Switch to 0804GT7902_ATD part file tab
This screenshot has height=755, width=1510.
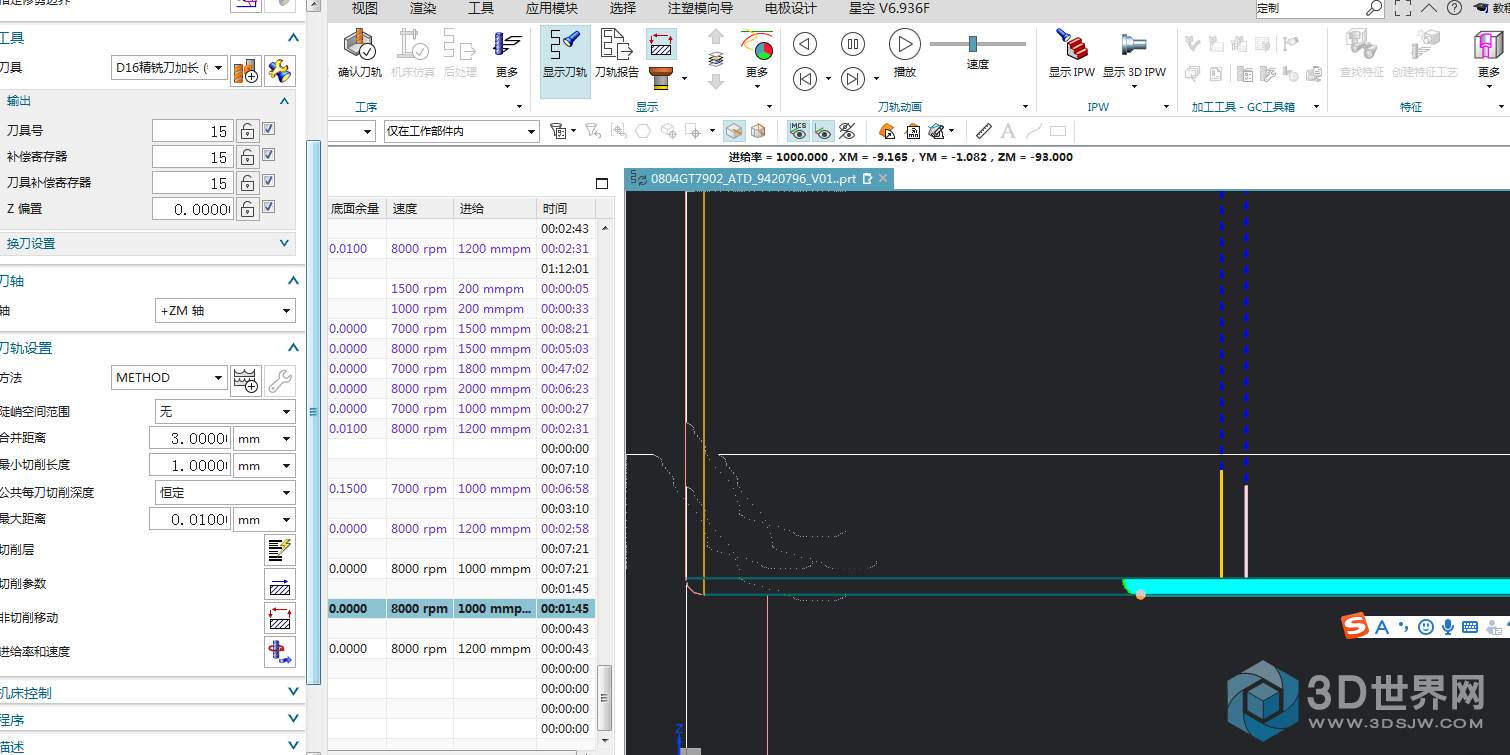(x=759, y=179)
